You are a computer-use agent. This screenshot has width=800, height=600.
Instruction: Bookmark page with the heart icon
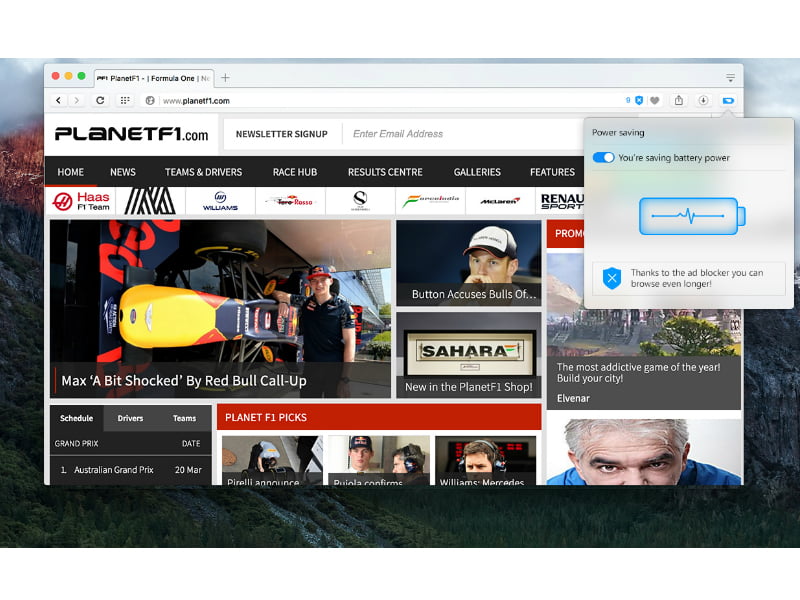click(655, 100)
